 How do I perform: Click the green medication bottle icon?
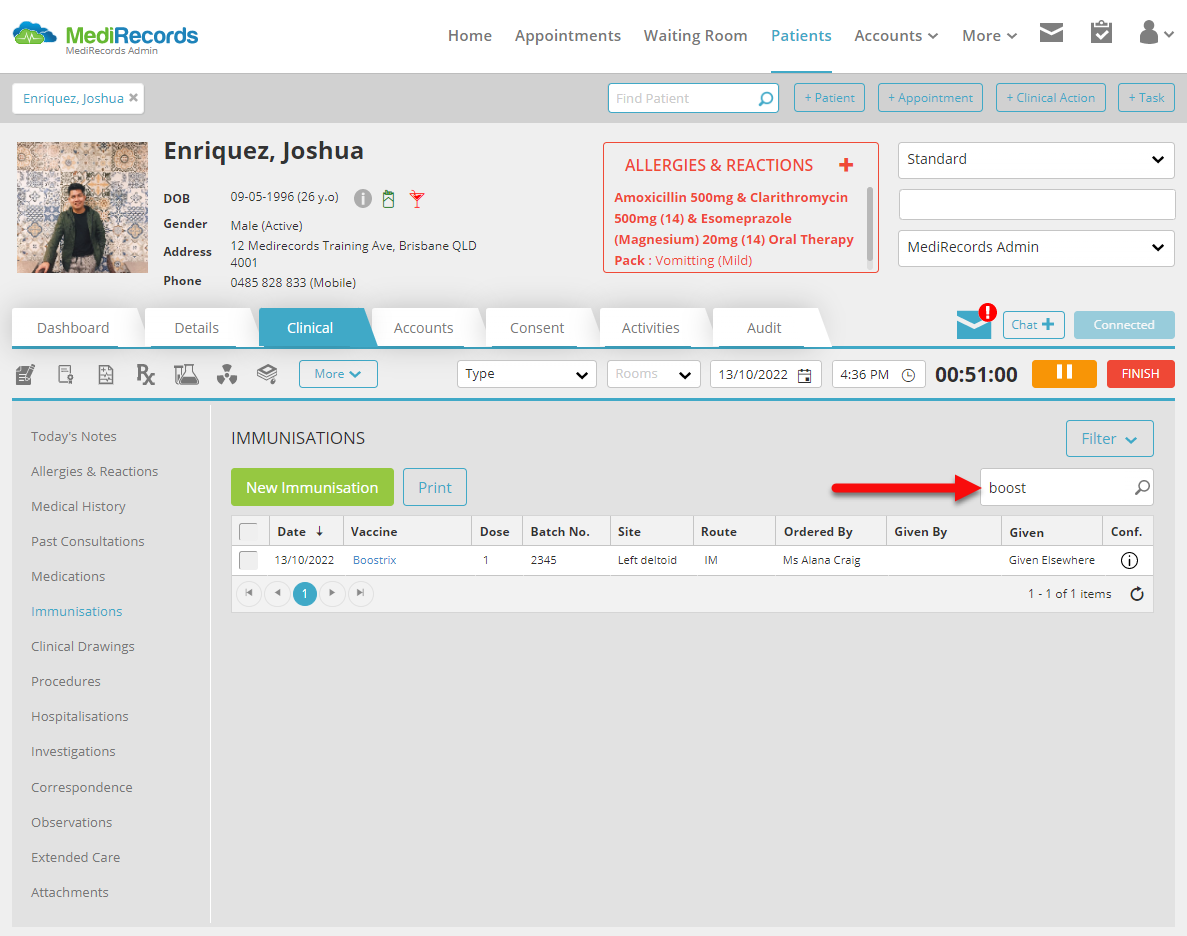tap(388, 198)
